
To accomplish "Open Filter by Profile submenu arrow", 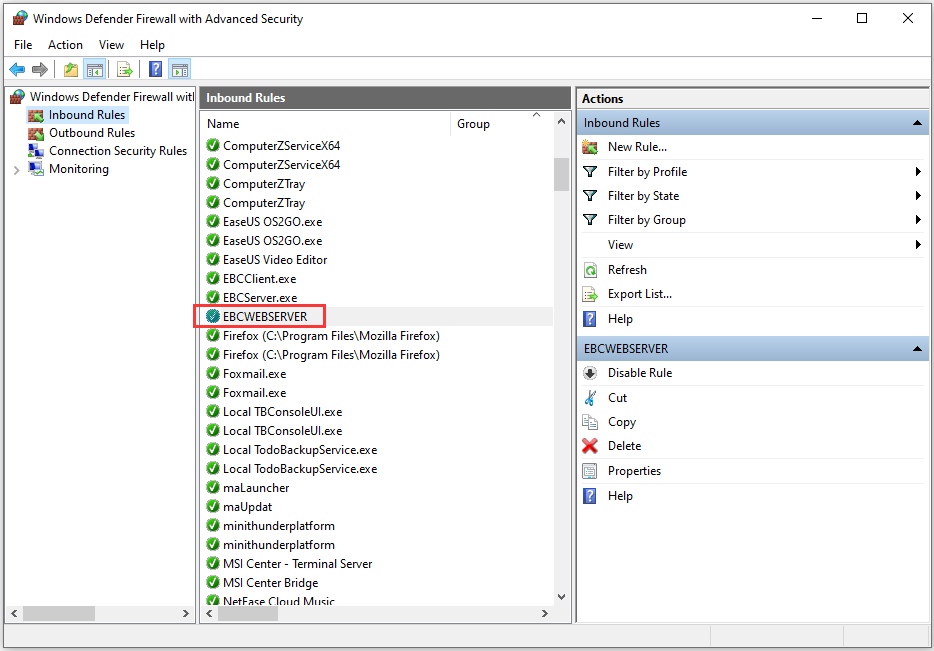I will coord(918,172).
